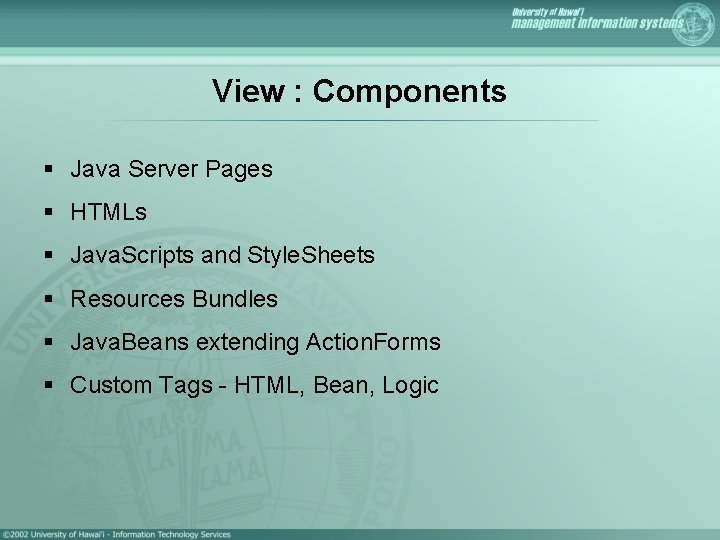Select 'JavaBeans extending ActionForms' line
Viewport: 720px width, 540px height.
pyautogui.click(x=255, y=343)
